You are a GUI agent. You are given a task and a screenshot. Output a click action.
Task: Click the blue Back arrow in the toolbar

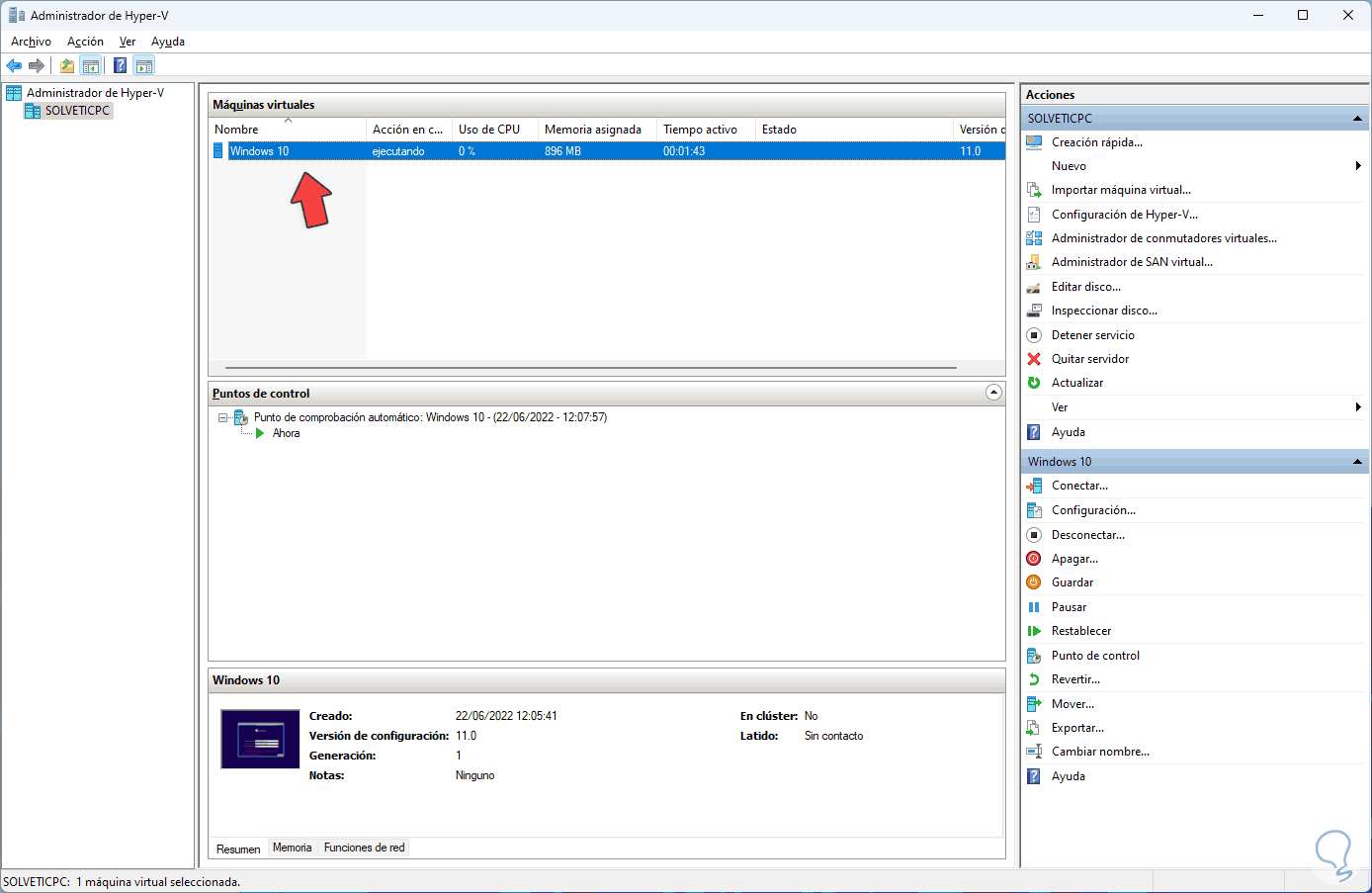tap(14, 66)
